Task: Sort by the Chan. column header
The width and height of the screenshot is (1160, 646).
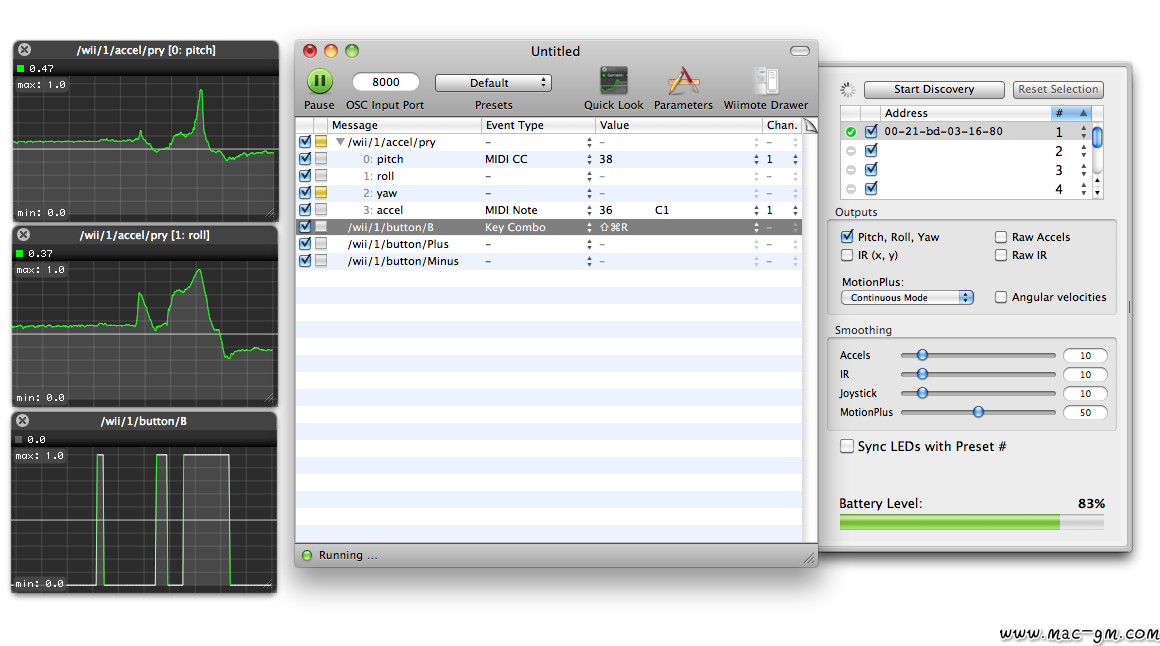Action: (x=783, y=125)
